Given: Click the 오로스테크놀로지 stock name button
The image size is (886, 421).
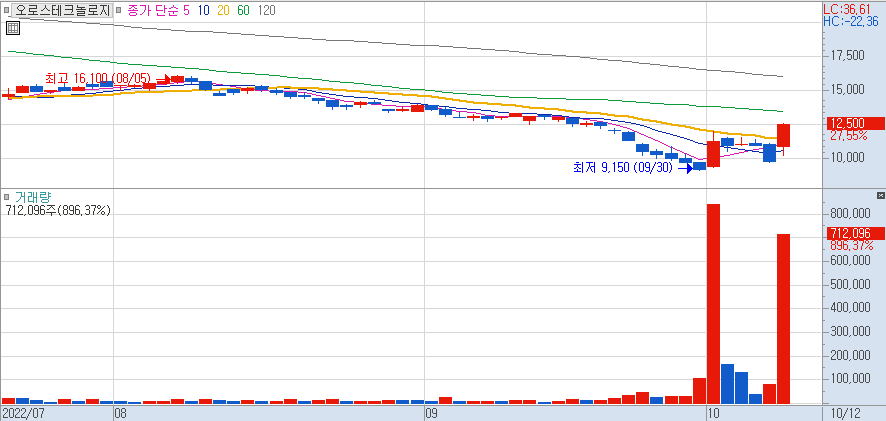Looking at the screenshot, I should [x=62, y=10].
